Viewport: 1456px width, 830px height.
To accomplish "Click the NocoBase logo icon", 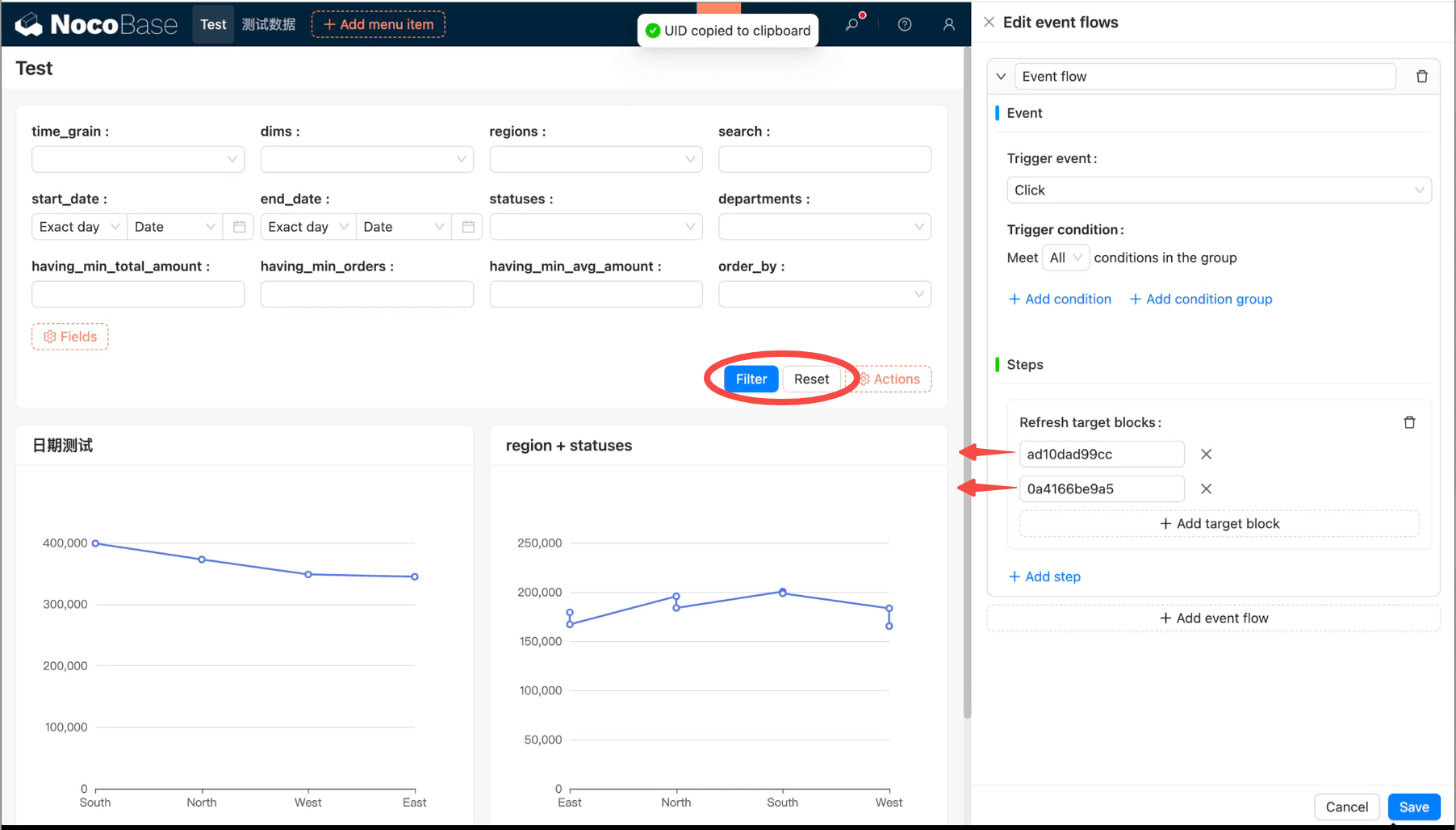I will (29, 25).
